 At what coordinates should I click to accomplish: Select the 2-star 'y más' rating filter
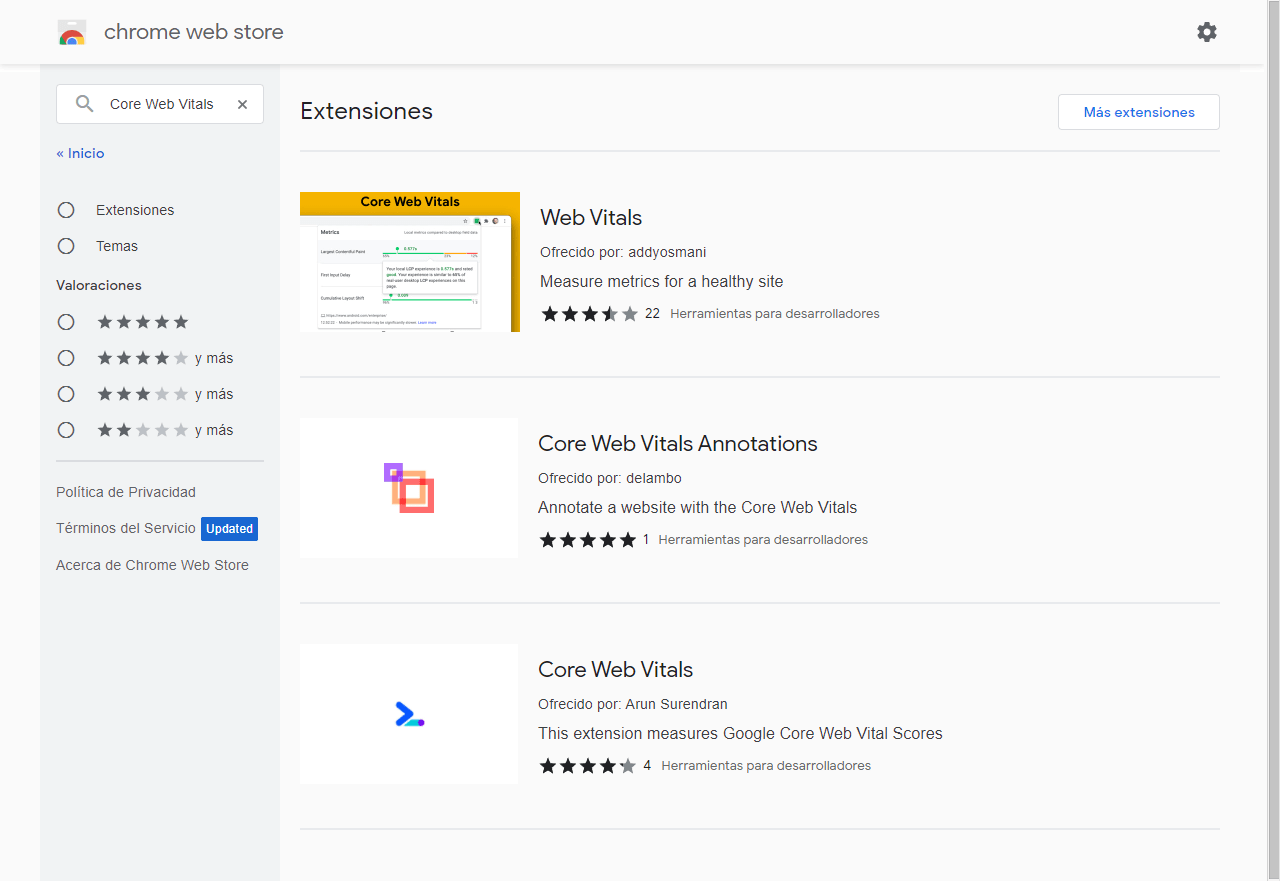pyautogui.click(x=65, y=429)
